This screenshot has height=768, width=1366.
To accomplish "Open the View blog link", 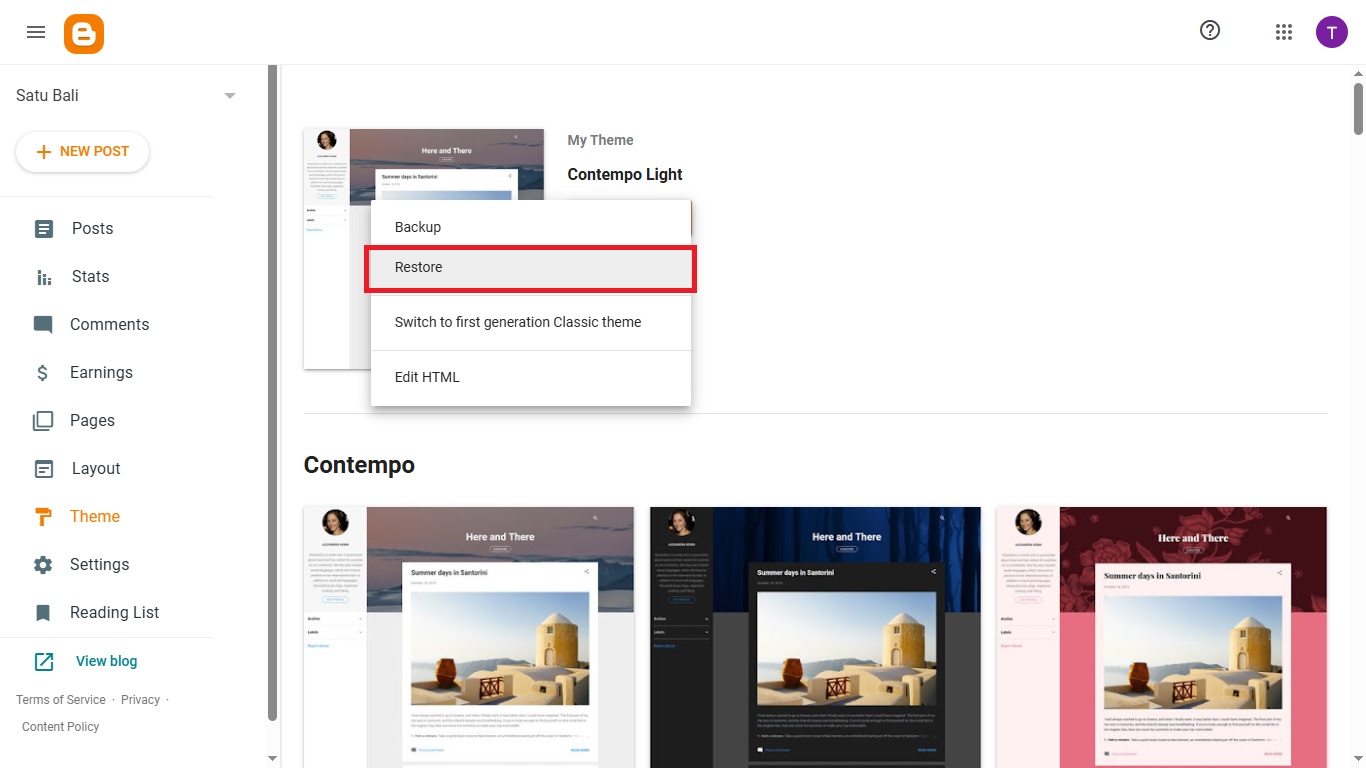I will click(x=106, y=660).
